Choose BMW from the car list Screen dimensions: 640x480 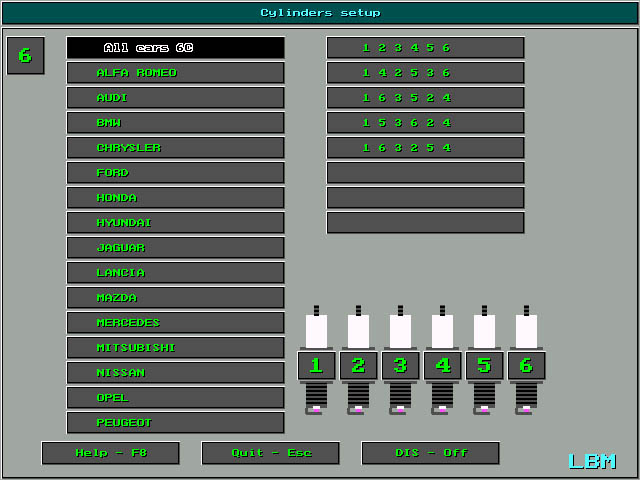(x=176, y=123)
